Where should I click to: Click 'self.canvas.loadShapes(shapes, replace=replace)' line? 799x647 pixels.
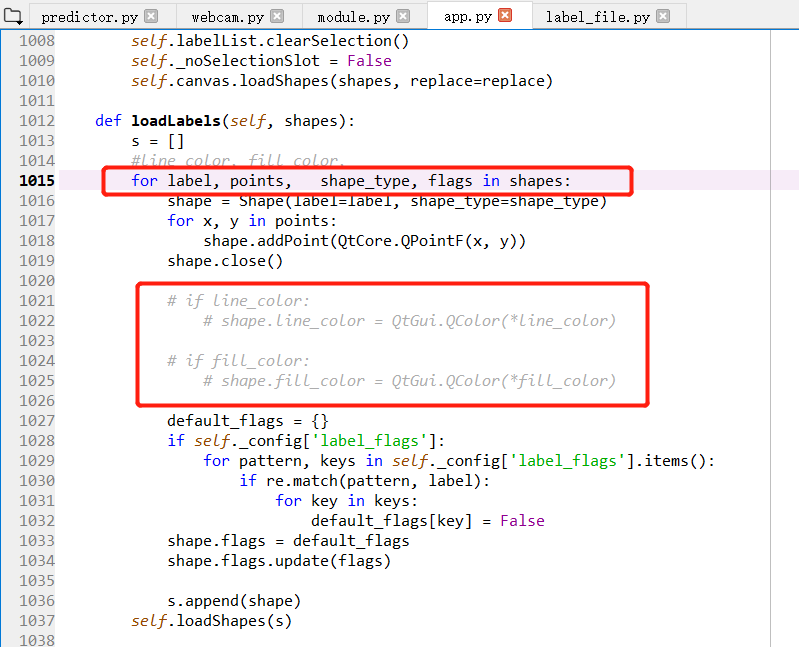tap(342, 80)
